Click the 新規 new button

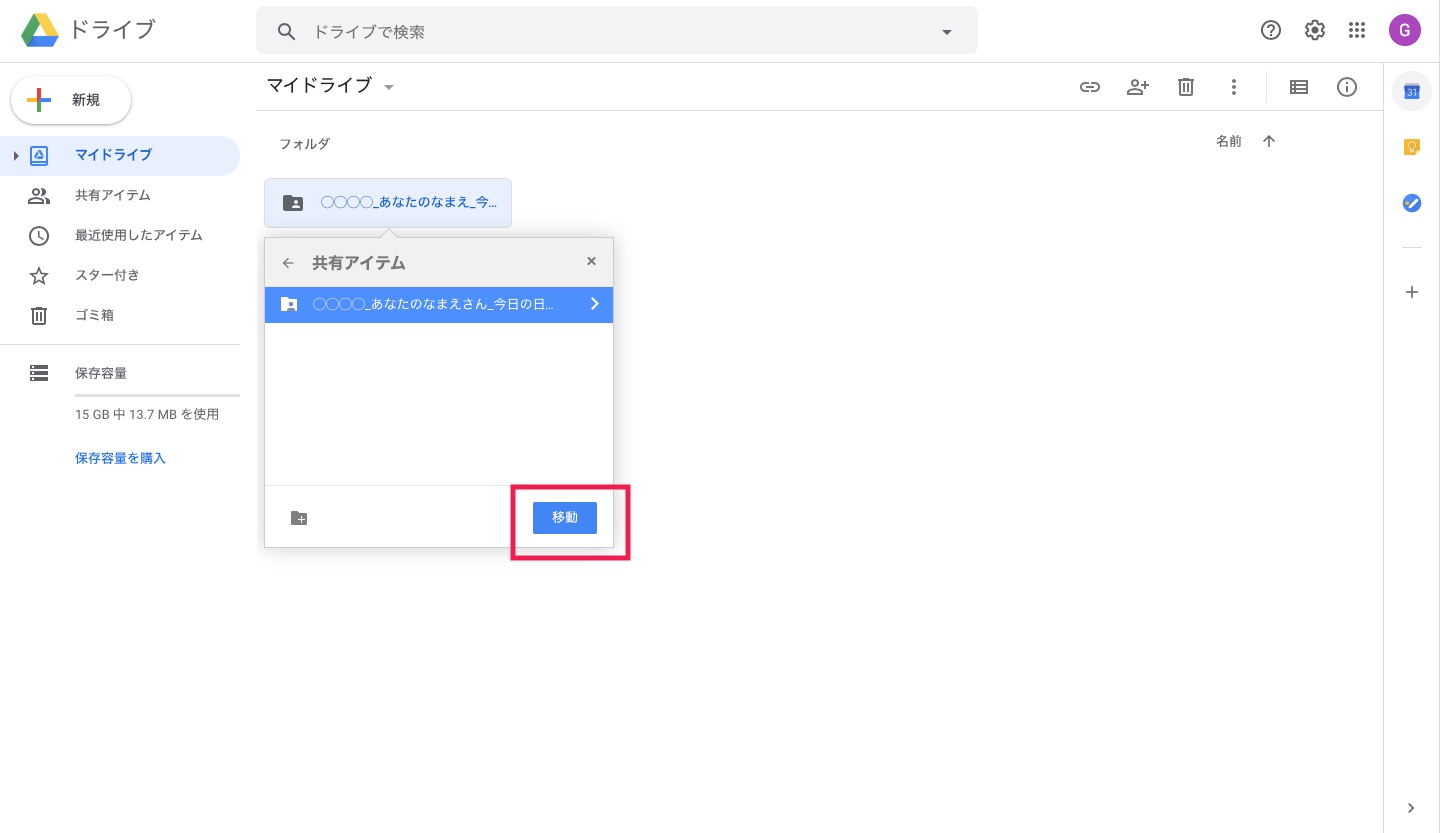[71, 100]
